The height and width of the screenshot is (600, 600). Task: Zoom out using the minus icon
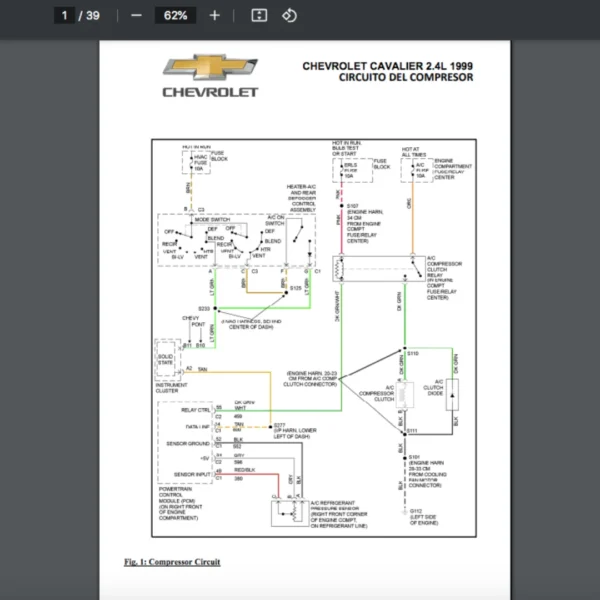click(x=136, y=16)
